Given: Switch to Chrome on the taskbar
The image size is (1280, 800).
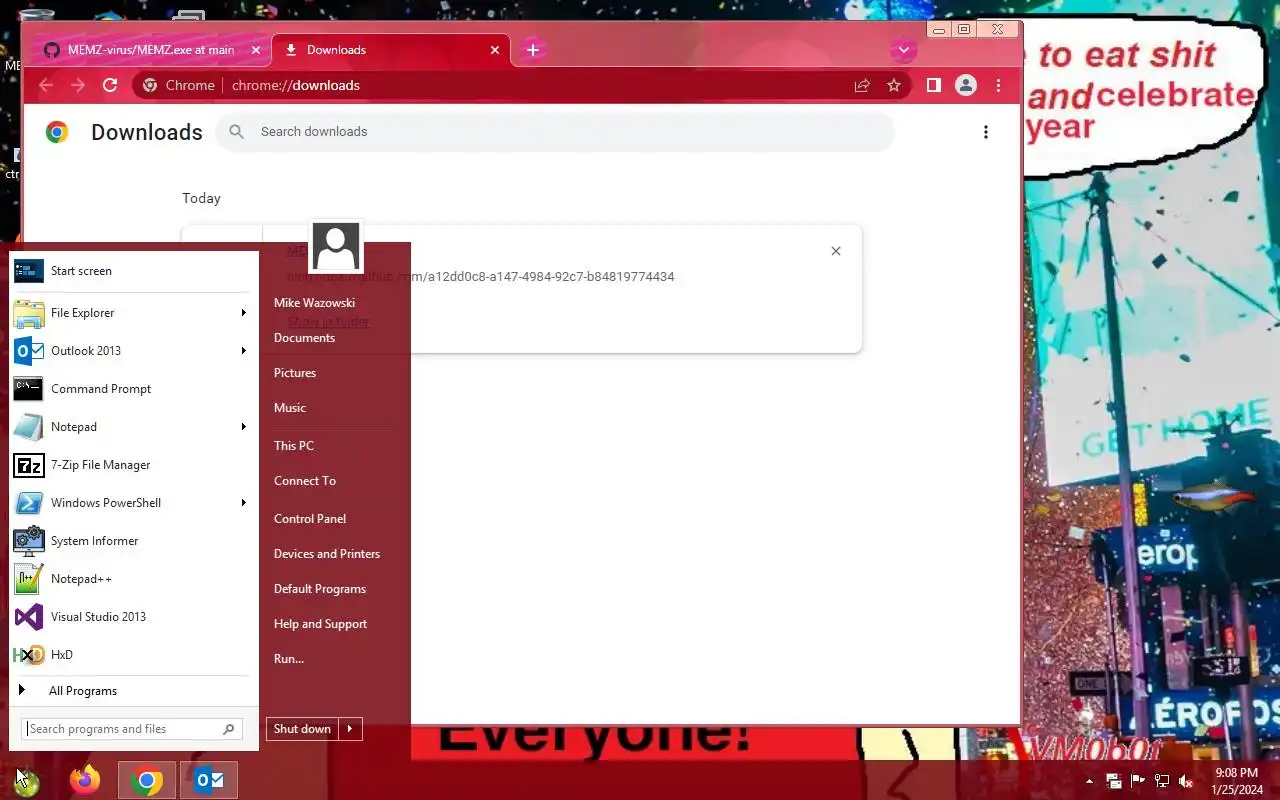Looking at the screenshot, I should [147, 780].
